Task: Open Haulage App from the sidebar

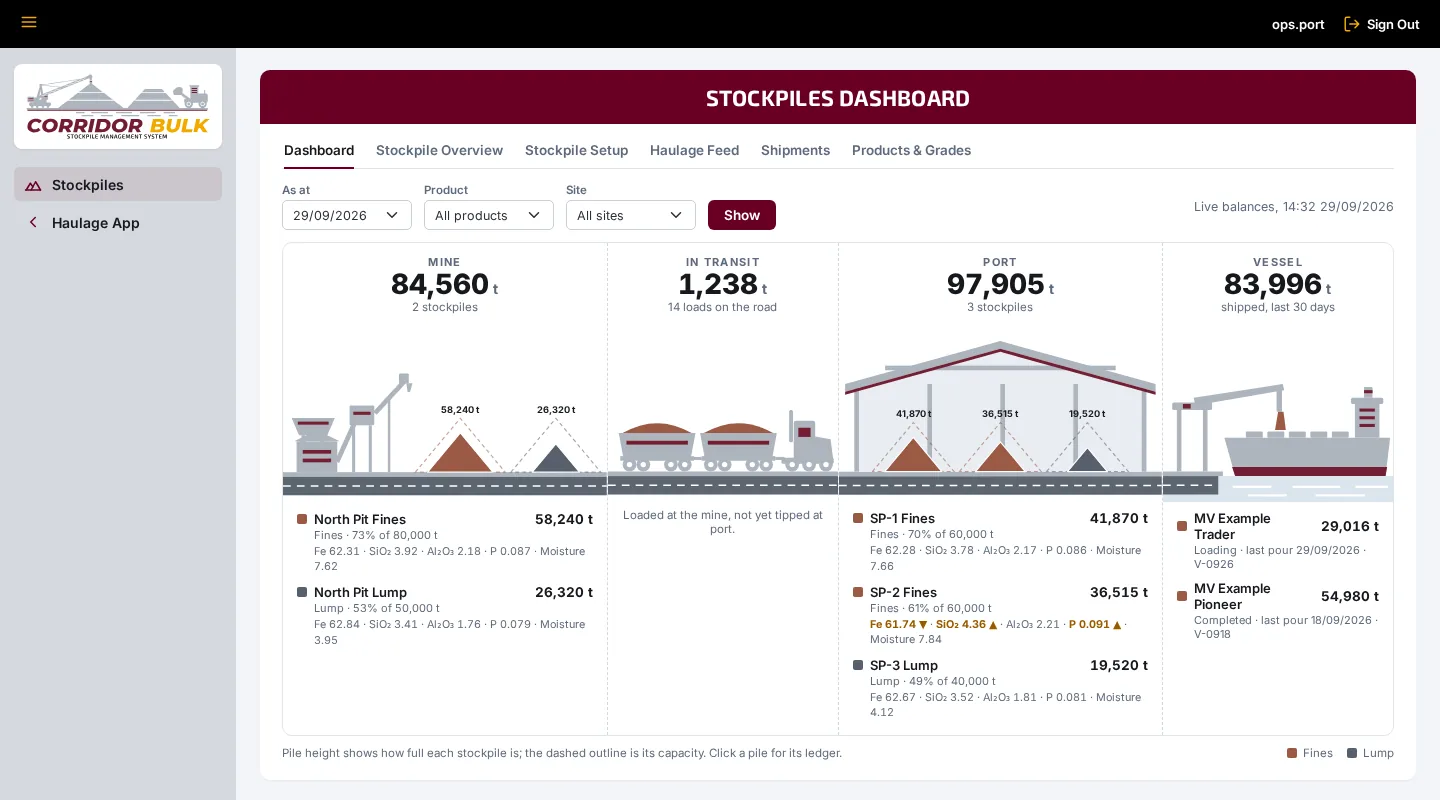Action: click(118, 223)
